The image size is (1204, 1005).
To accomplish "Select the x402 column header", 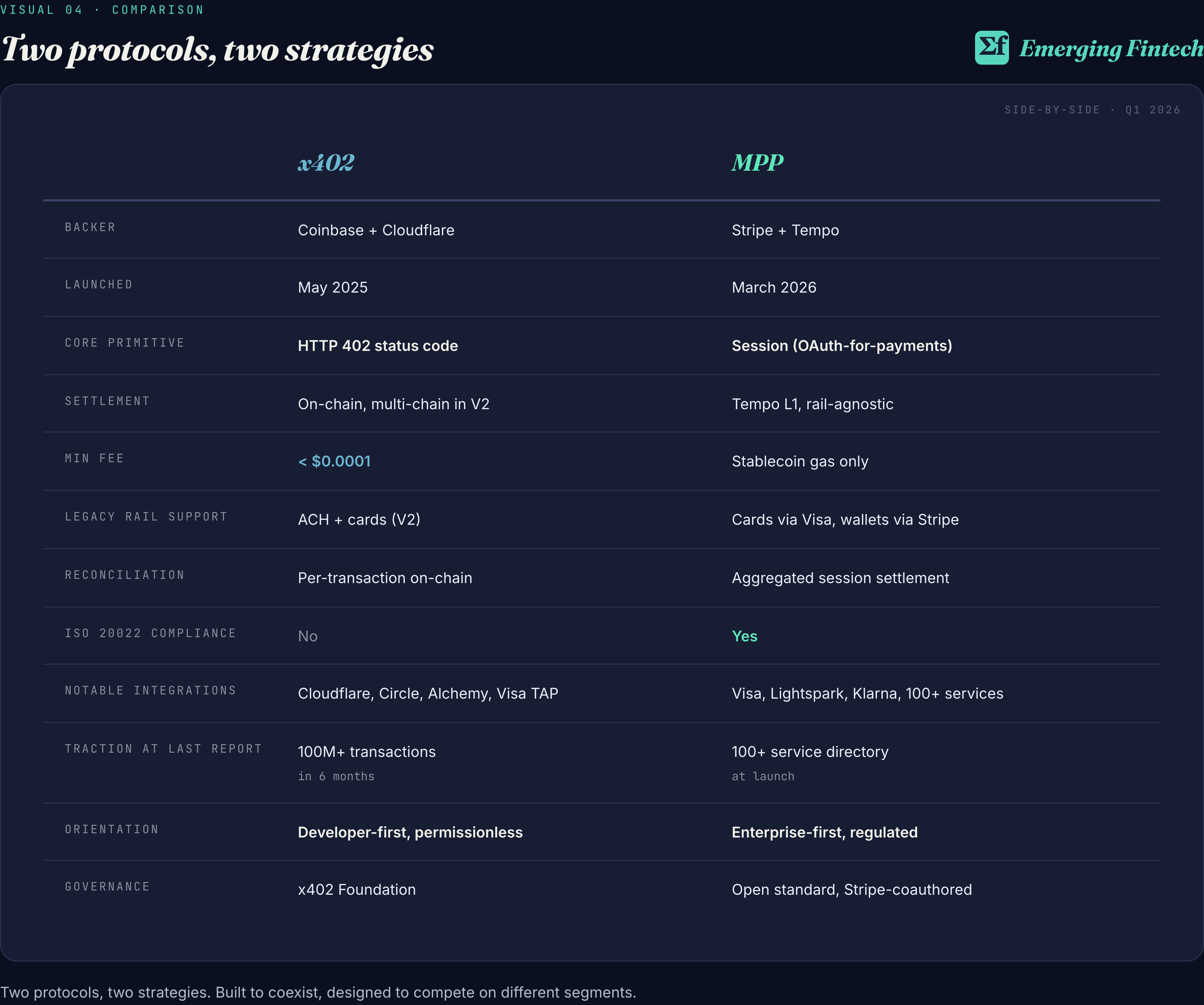I will coord(326,163).
